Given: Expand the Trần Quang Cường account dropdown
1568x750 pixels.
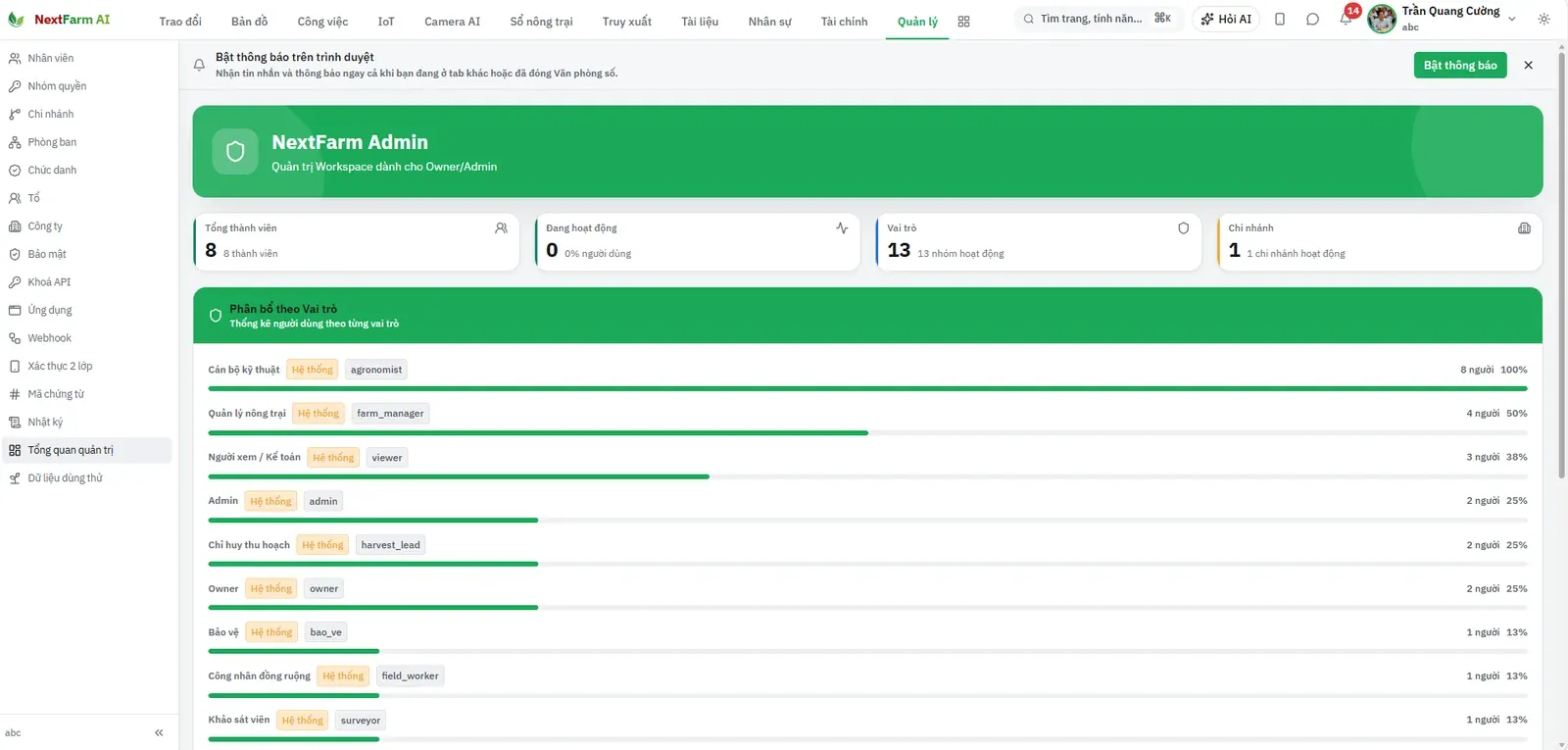Looking at the screenshot, I should pos(1512,20).
